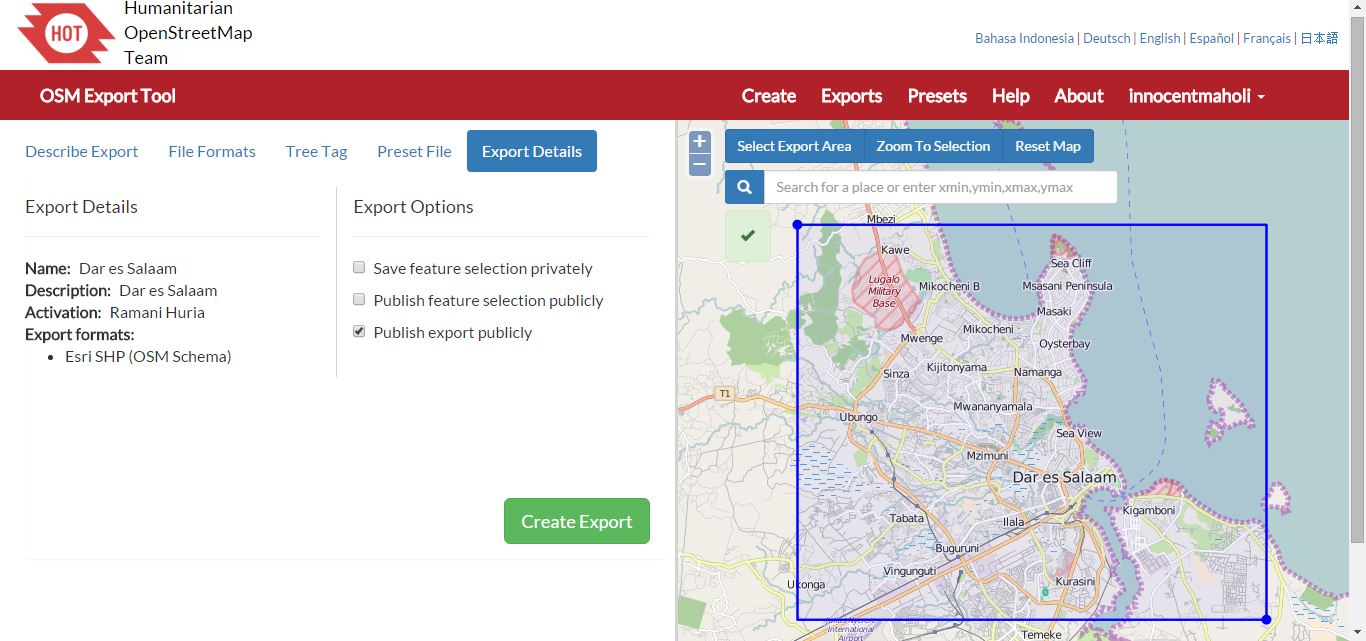Viewport: 1366px width, 641px height.
Task: Open Presets in the navigation bar
Action: (x=937, y=96)
